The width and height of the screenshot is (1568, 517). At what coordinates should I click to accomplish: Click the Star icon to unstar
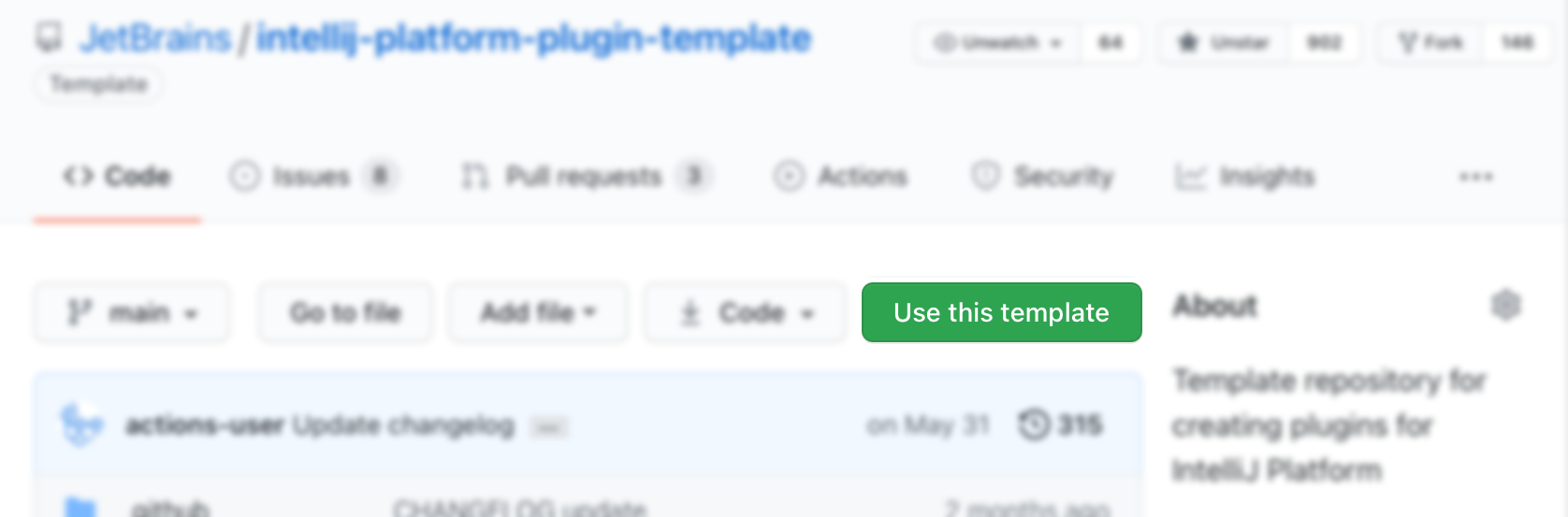point(1188,43)
